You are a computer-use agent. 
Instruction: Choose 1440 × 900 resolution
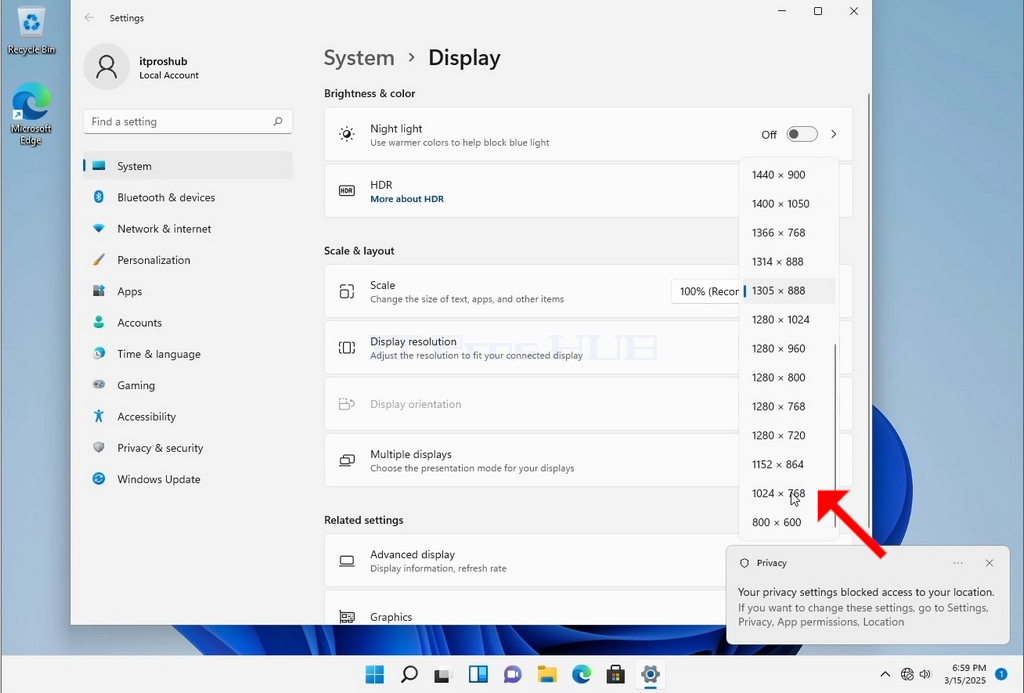pos(789,174)
